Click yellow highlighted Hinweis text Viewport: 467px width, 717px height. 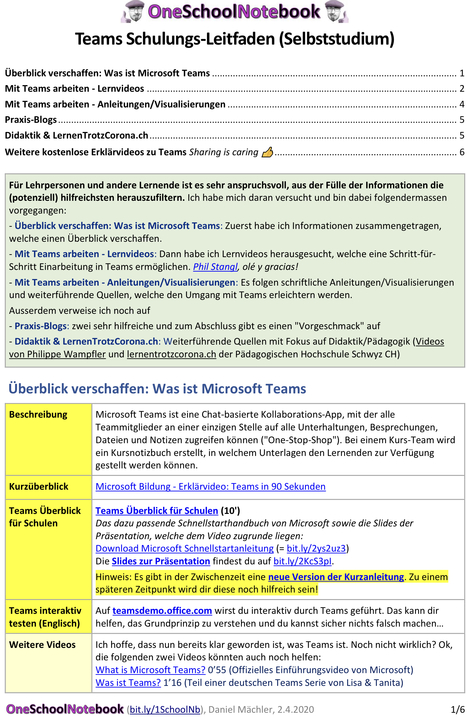click(x=272, y=583)
